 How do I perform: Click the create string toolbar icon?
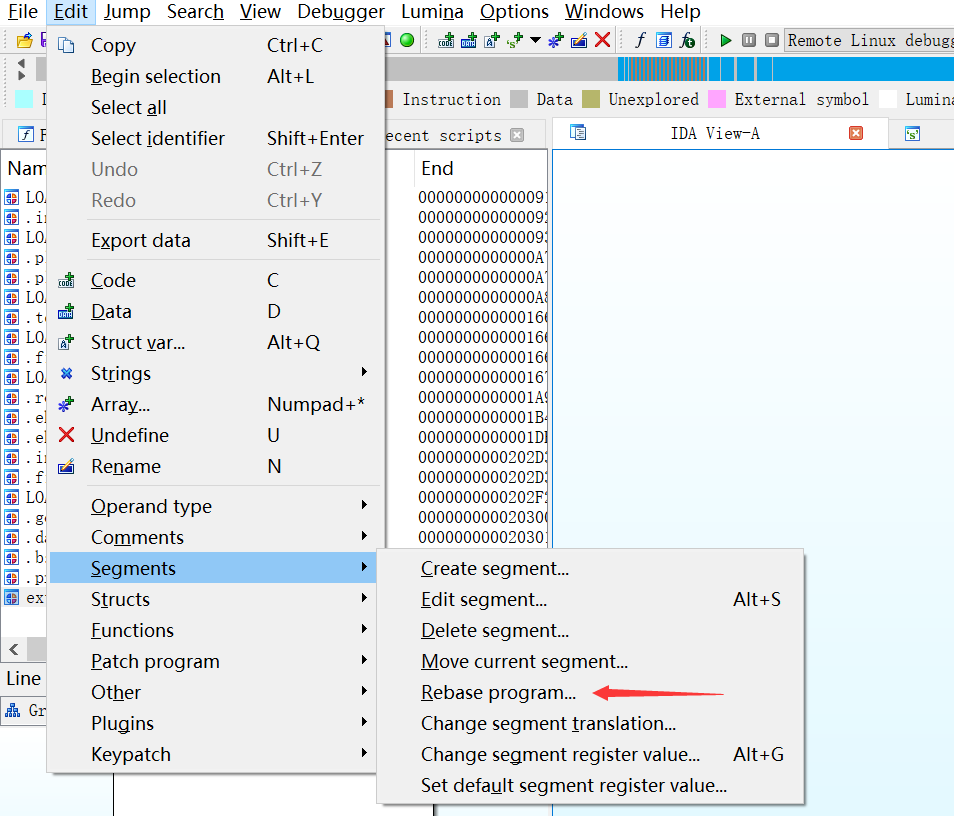[x=515, y=41]
